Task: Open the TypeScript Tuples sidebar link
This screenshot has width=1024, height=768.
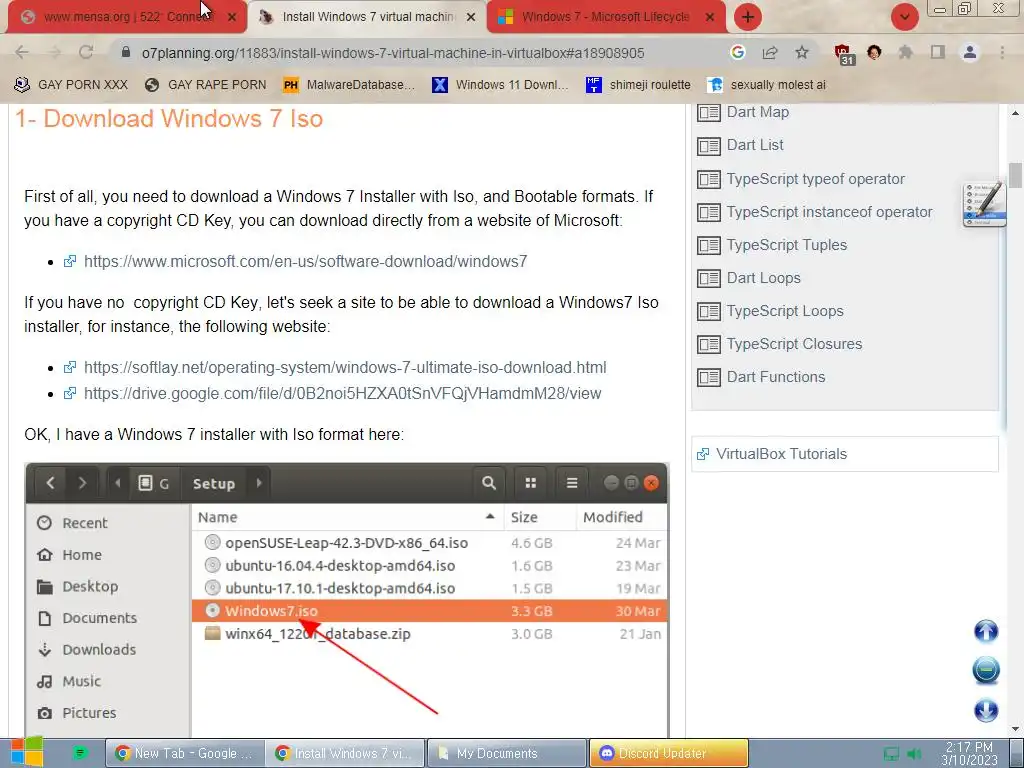Action: coord(786,245)
